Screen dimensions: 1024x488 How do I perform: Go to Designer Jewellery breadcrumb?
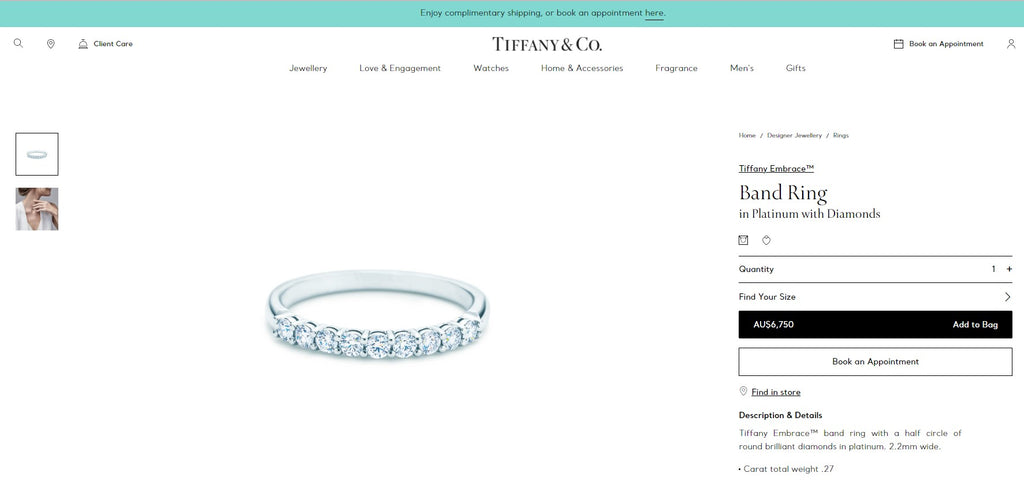[x=795, y=135]
